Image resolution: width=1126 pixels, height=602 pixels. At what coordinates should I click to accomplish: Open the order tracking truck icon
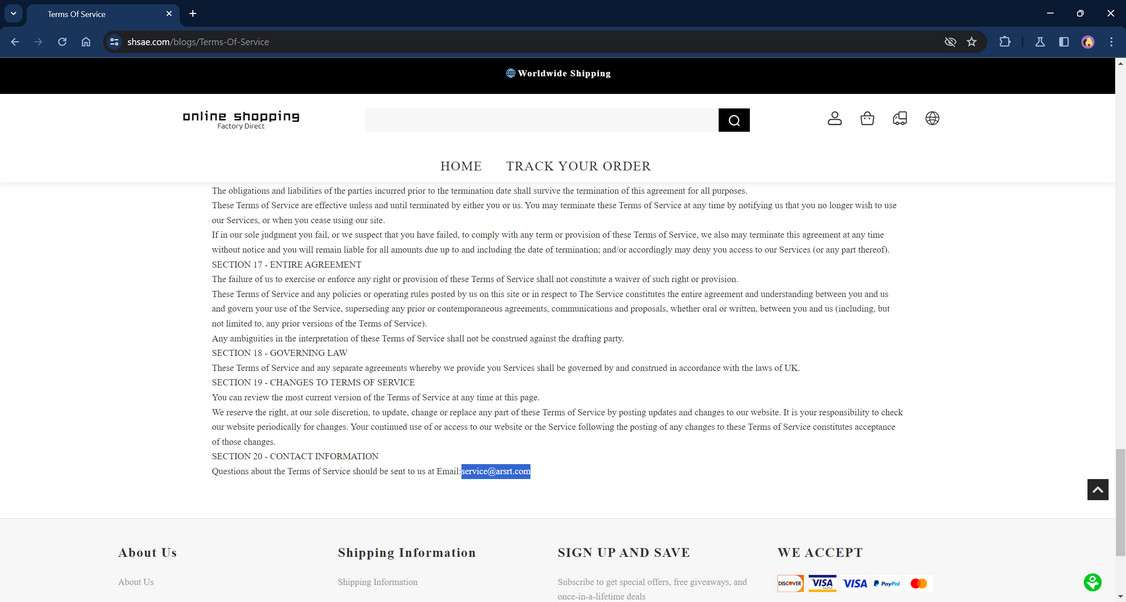[x=900, y=119]
